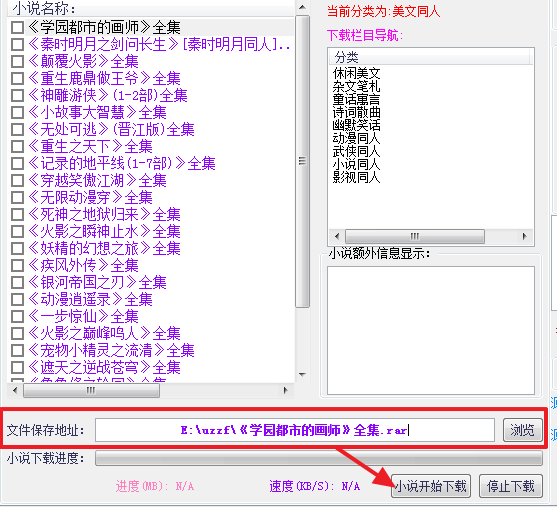Click the novel list scroll-up arrow
The image size is (557, 507).
pos(302,7)
